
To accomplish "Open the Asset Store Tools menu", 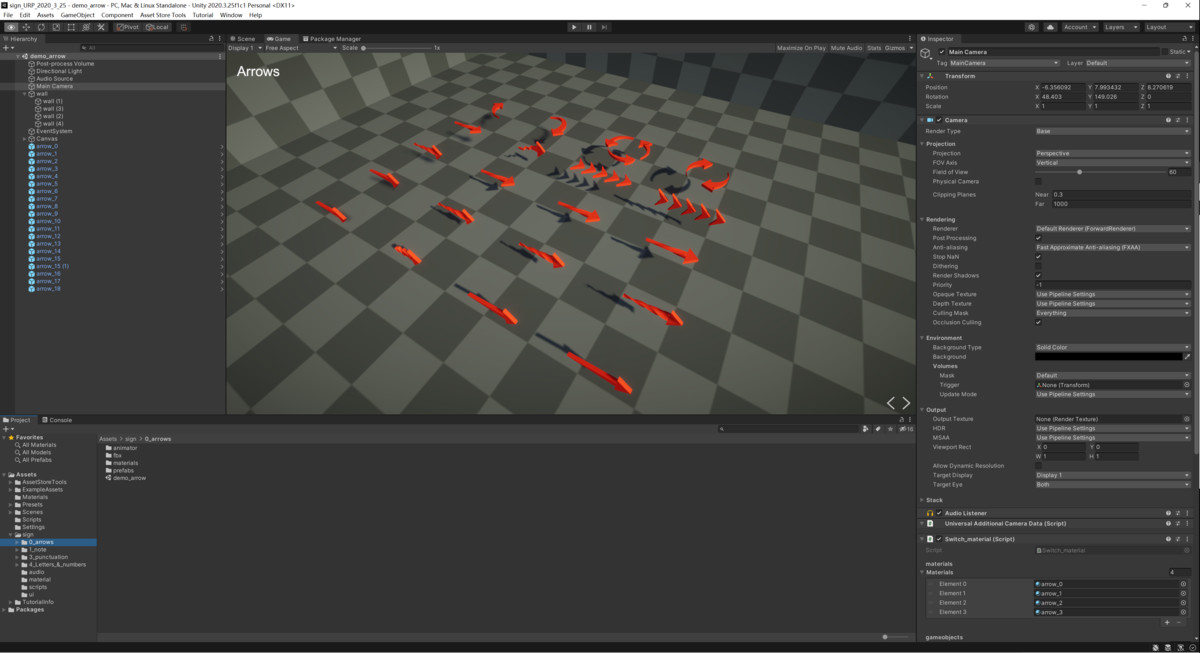I will point(162,15).
